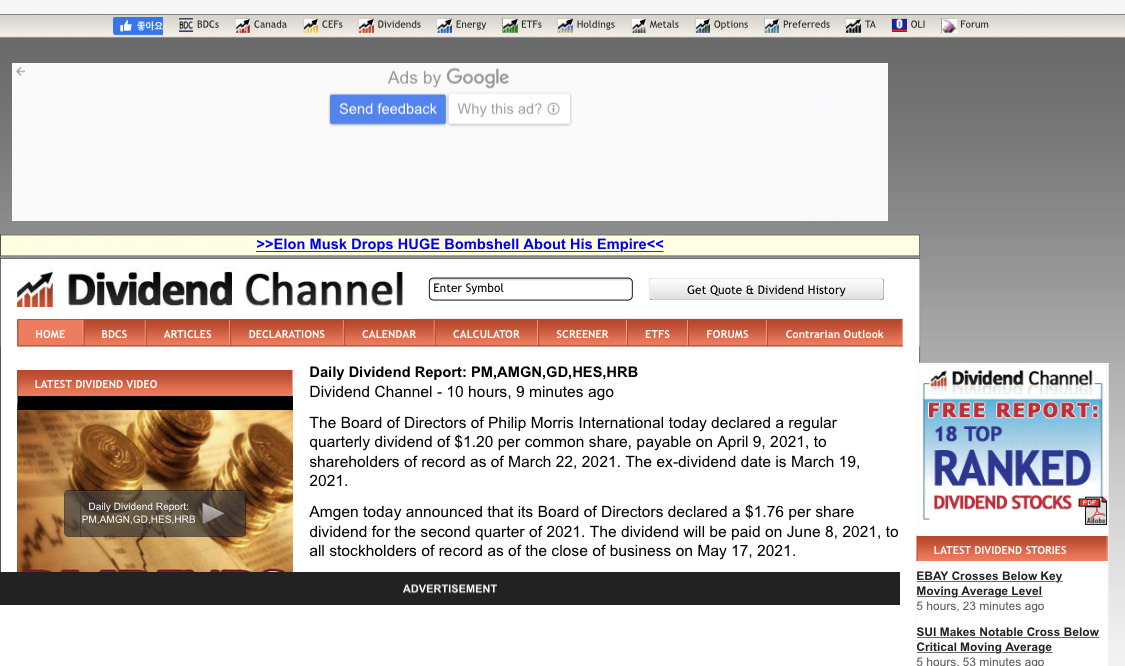Open the ETFS navigation tab
Screen dimensions: 1125x666
657,334
